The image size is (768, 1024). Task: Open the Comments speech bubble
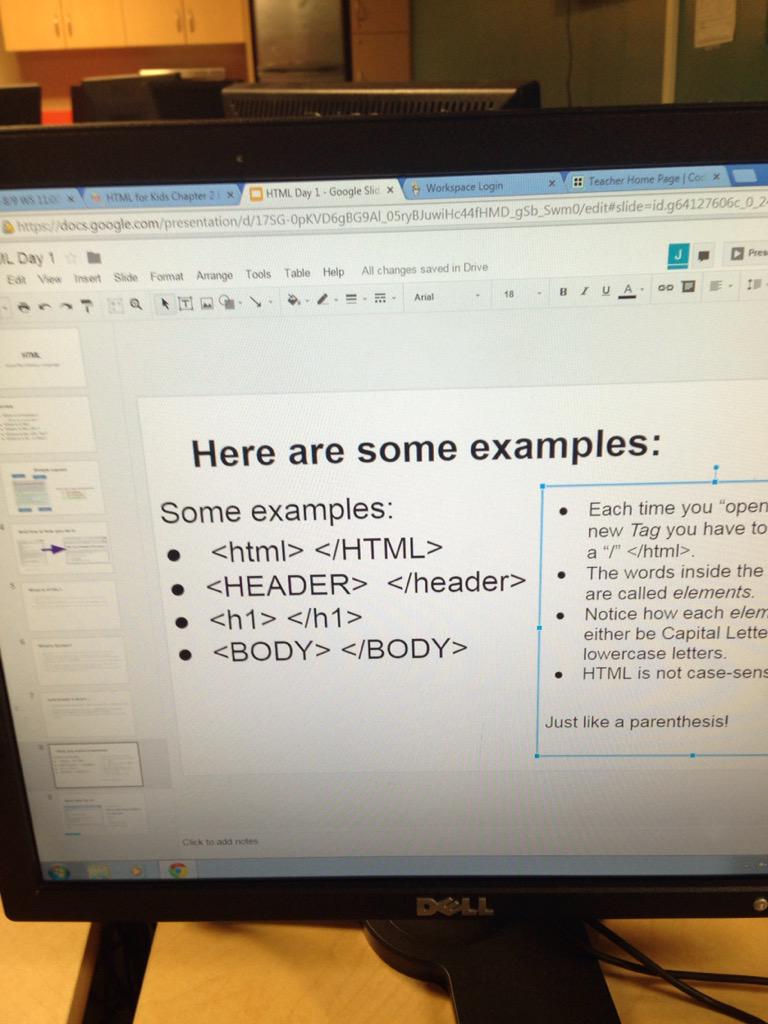click(x=703, y=255)
